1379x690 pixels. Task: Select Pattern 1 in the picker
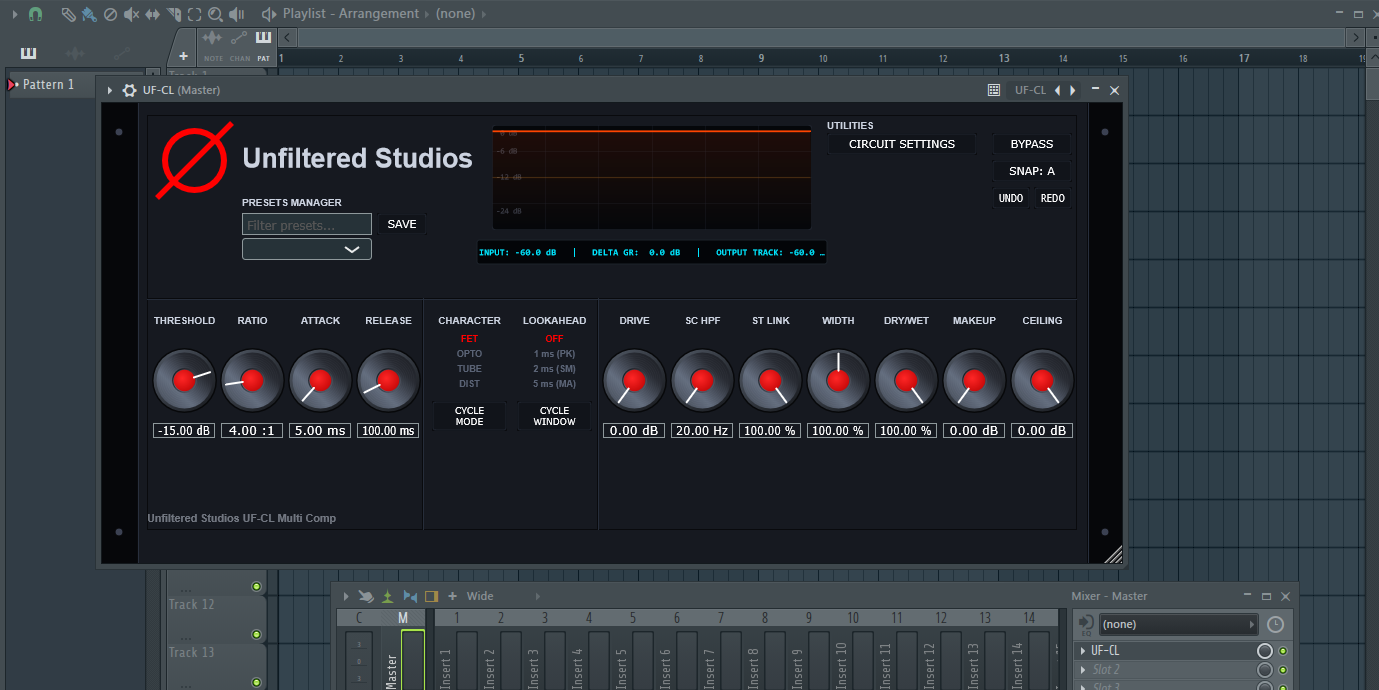point(49,85)
